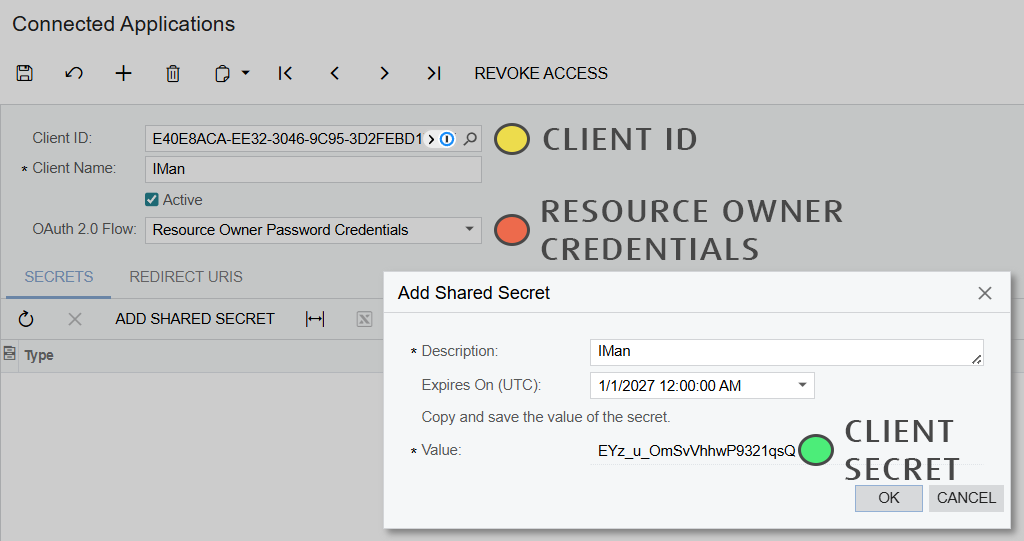Image resolution: width=1024 pixels, height=541 pixels.
Task: Go to last record icon
Action: coord(433,73)
